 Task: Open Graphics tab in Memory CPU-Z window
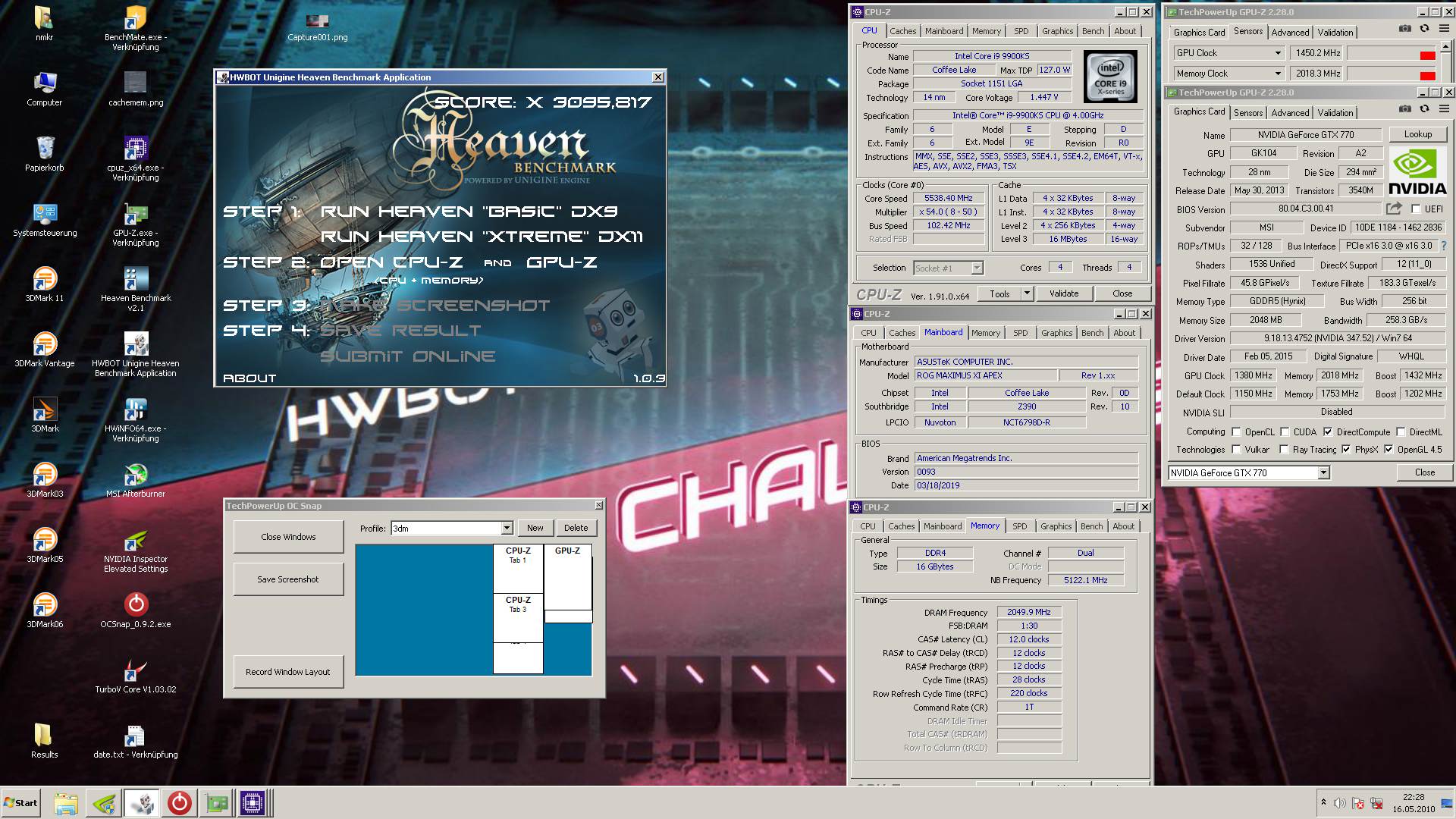click(1056, 526)
